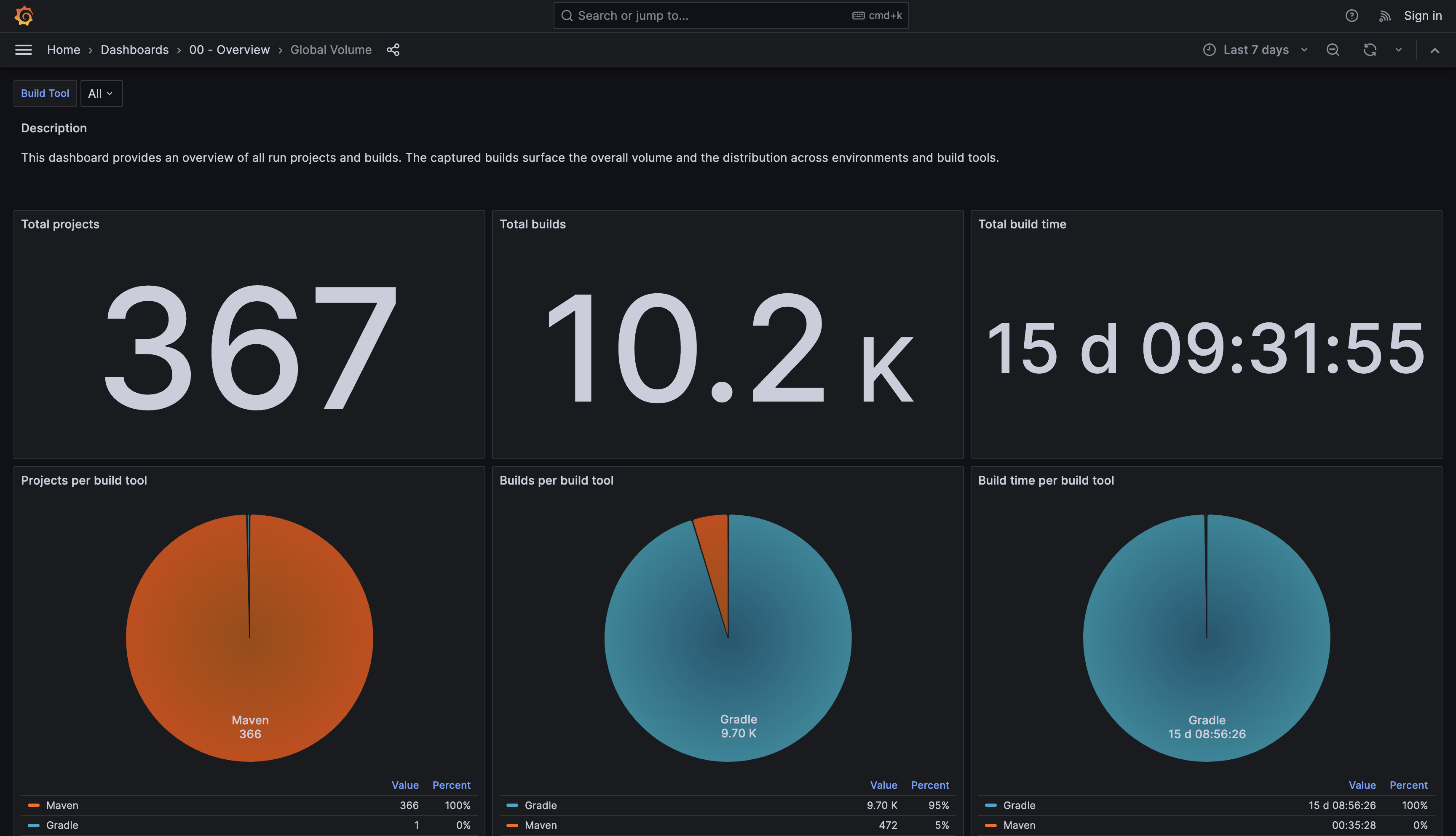The width and height of the screenshot is (1456, 836).
Task: Open 00 - Overview from the breadcrumb
Action: (x=229, y=50)
